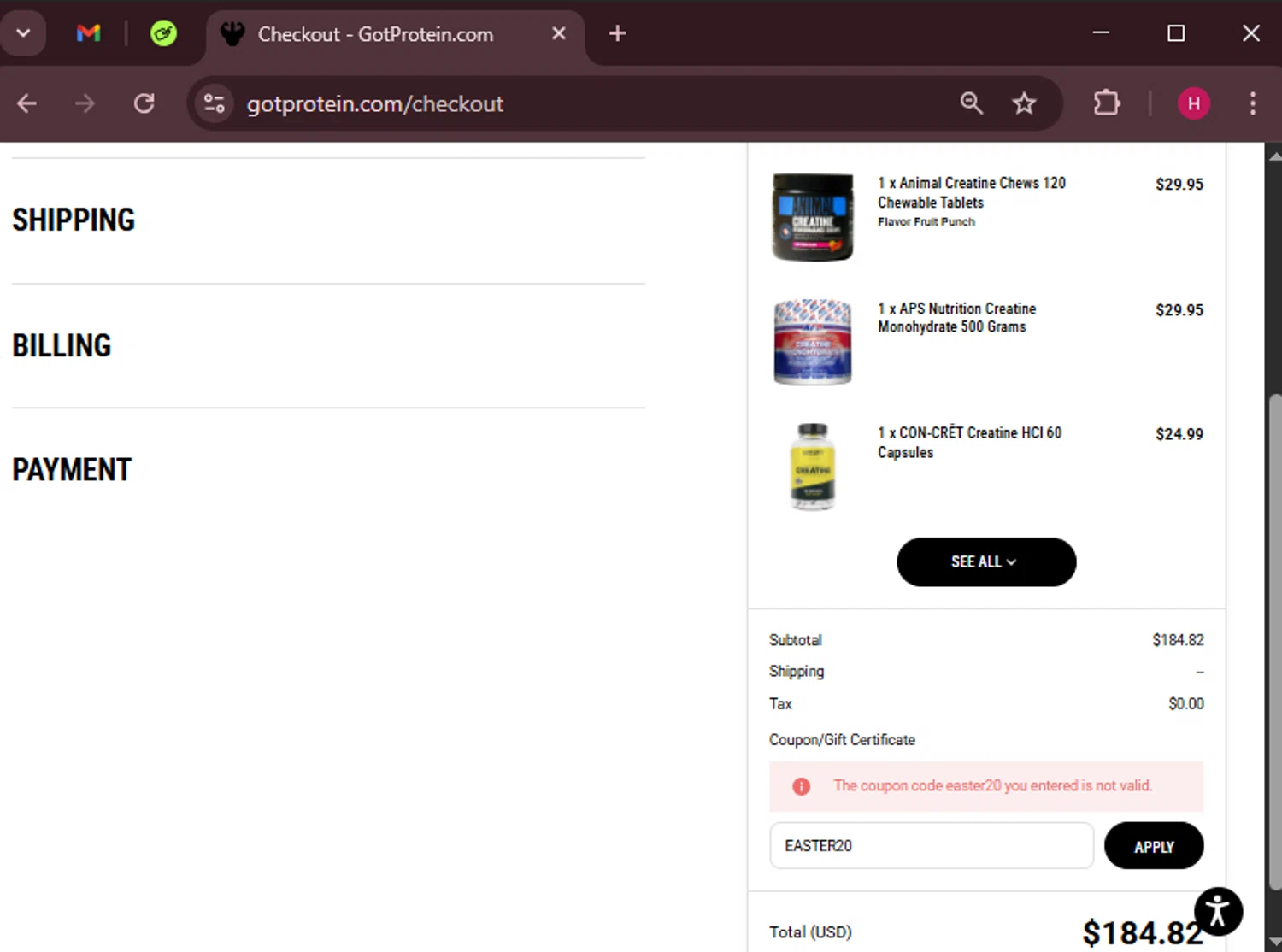
Task: Click the Total (USD) label
Action: pos(810,931)
